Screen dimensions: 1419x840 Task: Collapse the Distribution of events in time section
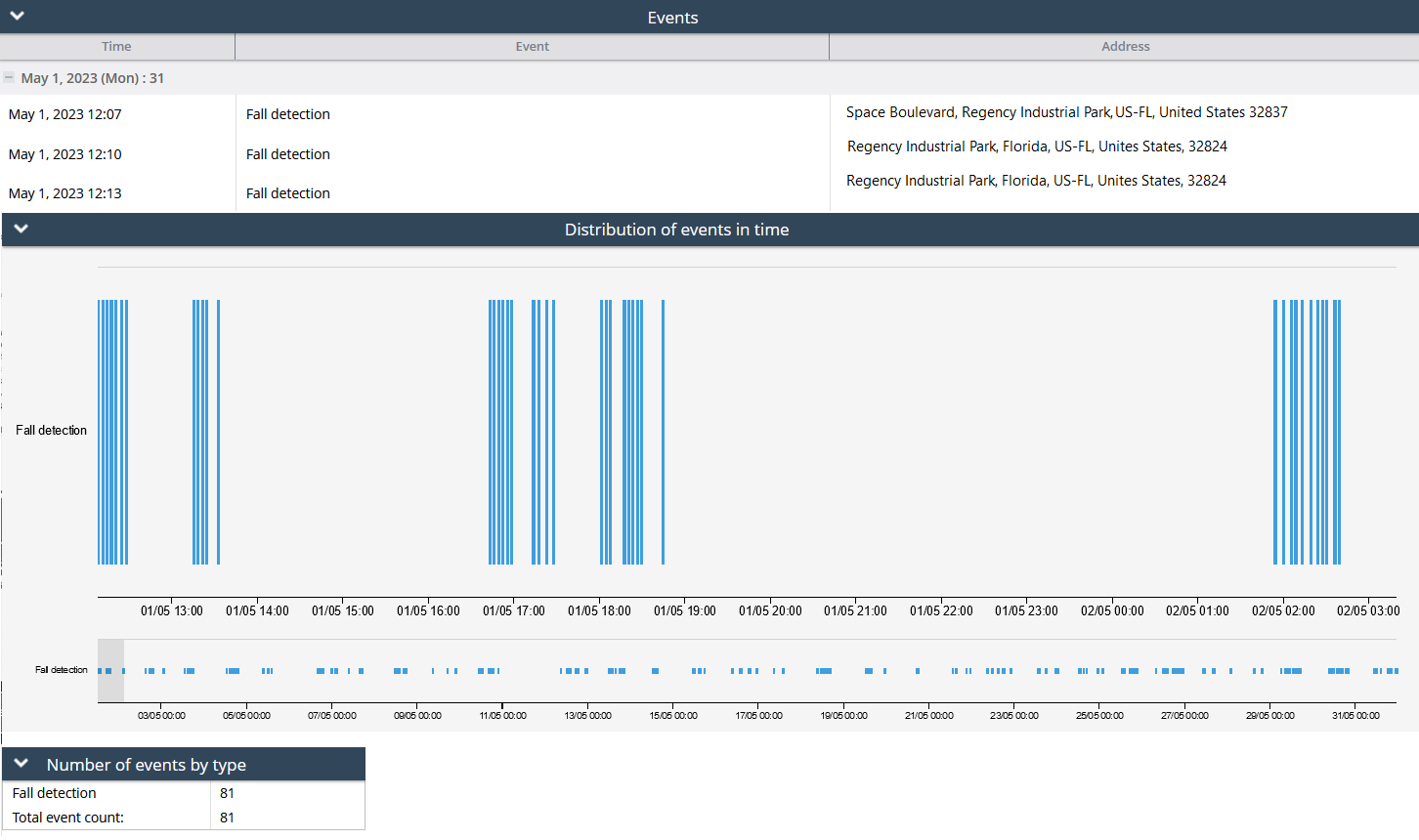[x=21, y=229]
